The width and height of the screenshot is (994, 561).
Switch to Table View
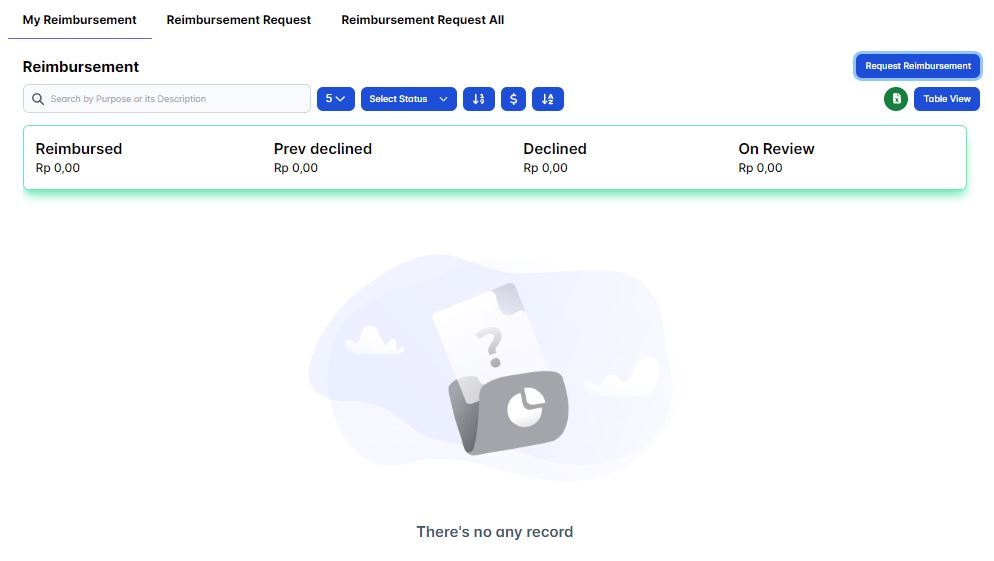946,99
